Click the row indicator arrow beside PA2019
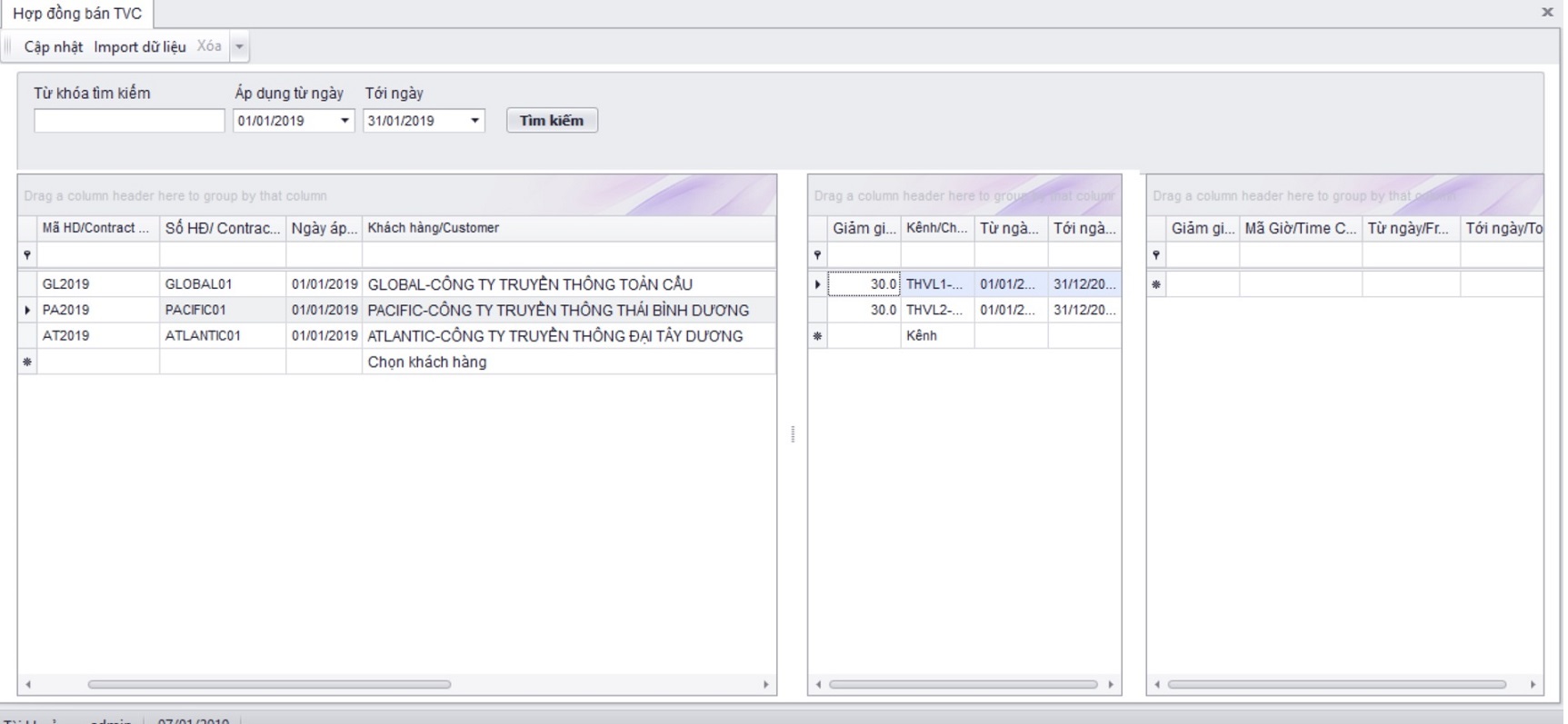This screenshot has width=1568, height=724. tap(27, 310)
